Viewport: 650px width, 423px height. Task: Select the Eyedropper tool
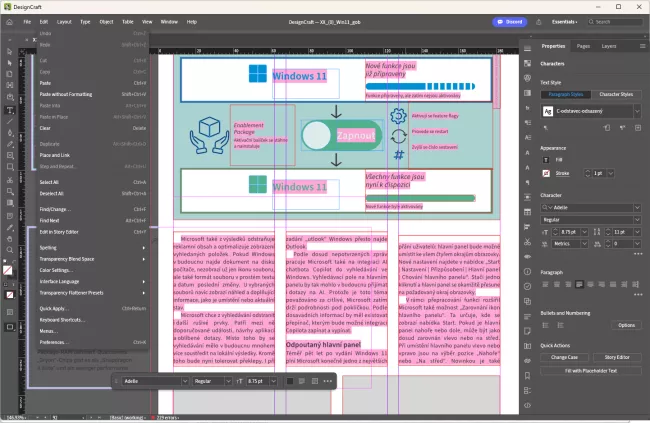[x=10, y=228]
